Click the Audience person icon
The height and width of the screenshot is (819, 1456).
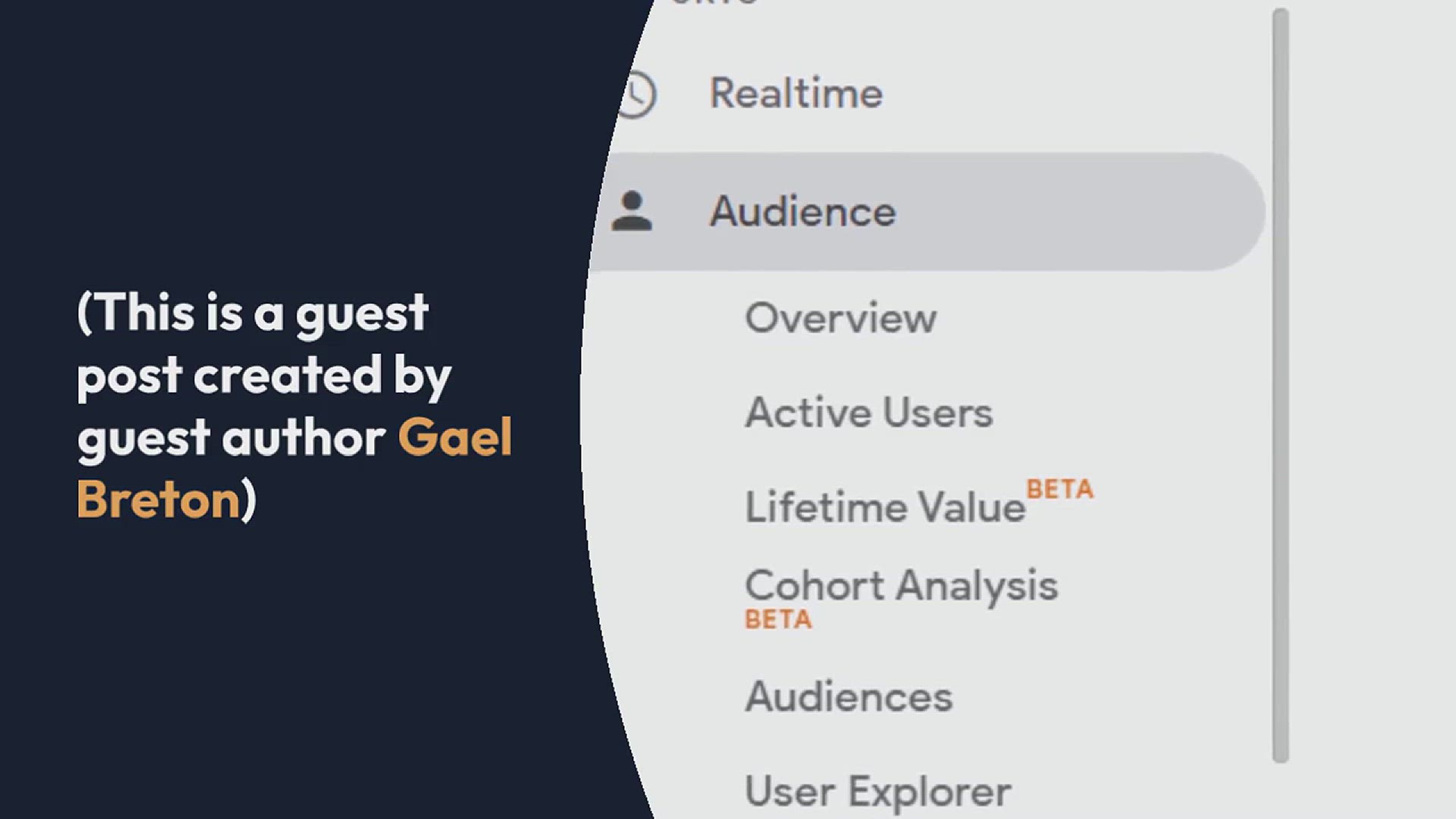point(632,212)
